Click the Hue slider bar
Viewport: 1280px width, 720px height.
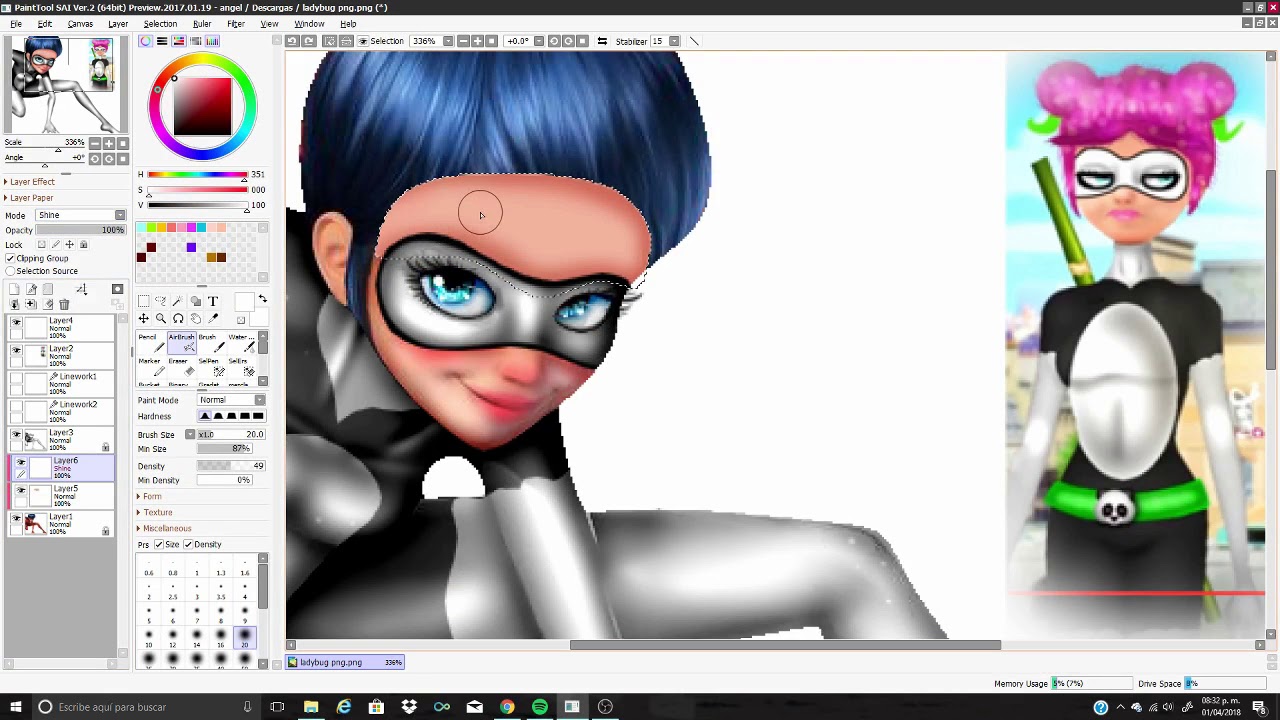pyautogui.click(x=198, y=175)
